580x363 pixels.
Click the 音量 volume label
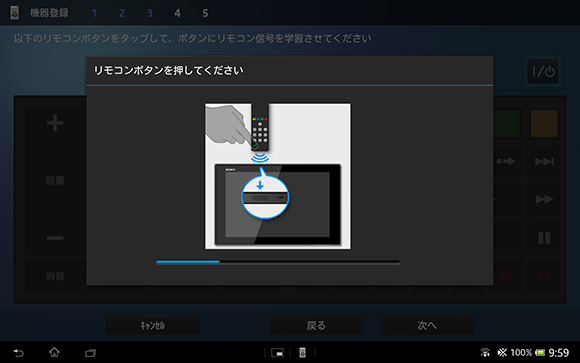(x=55, y=181)
